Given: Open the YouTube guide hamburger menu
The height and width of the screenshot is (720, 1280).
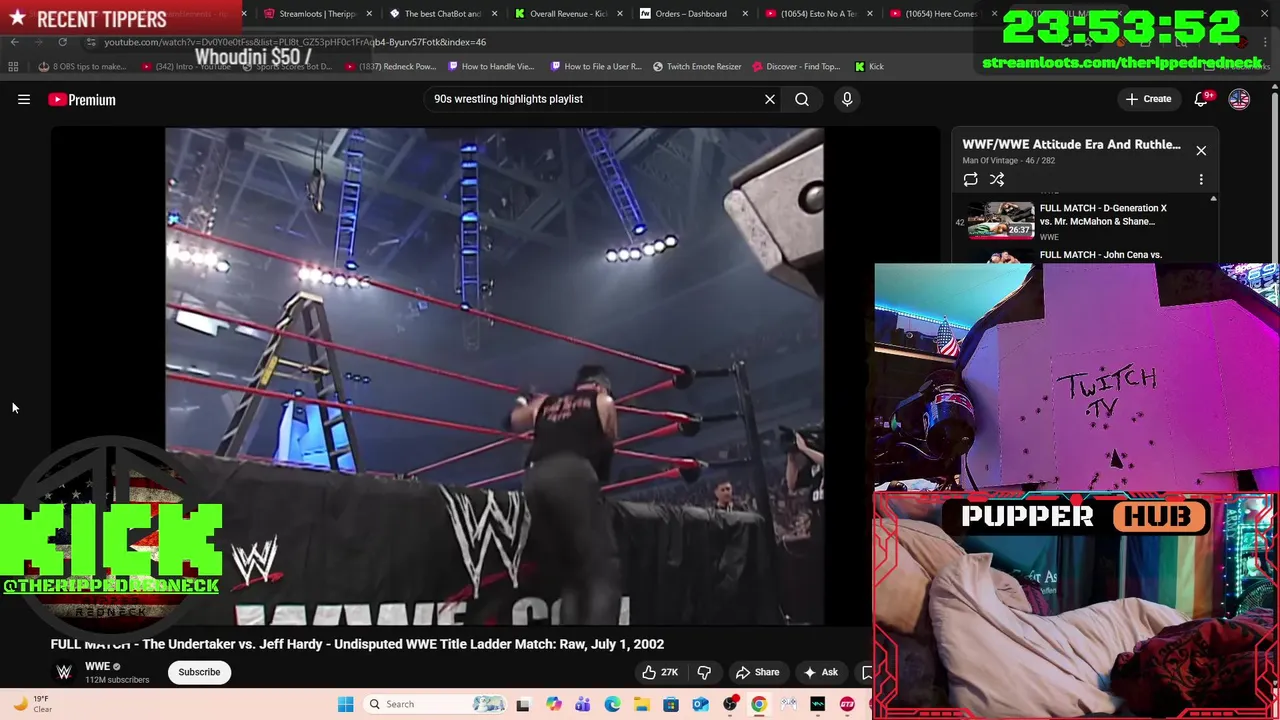Looking at the screenshot, I should (x=24, y=99).
